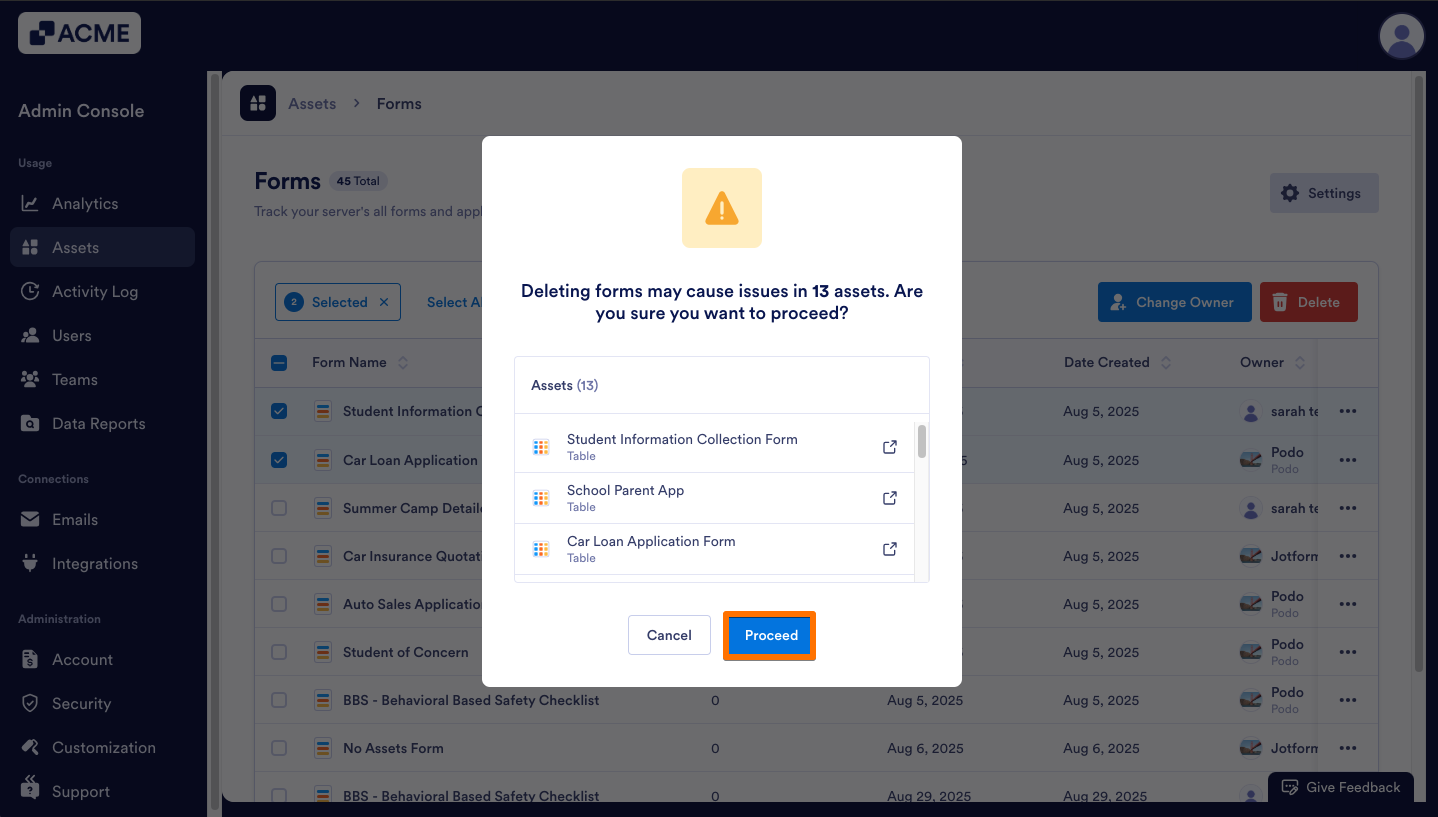Uncheck the Student Information Collection Form row
The image size is (1438, 817).
pyautogui.click(x=279, y=411)
